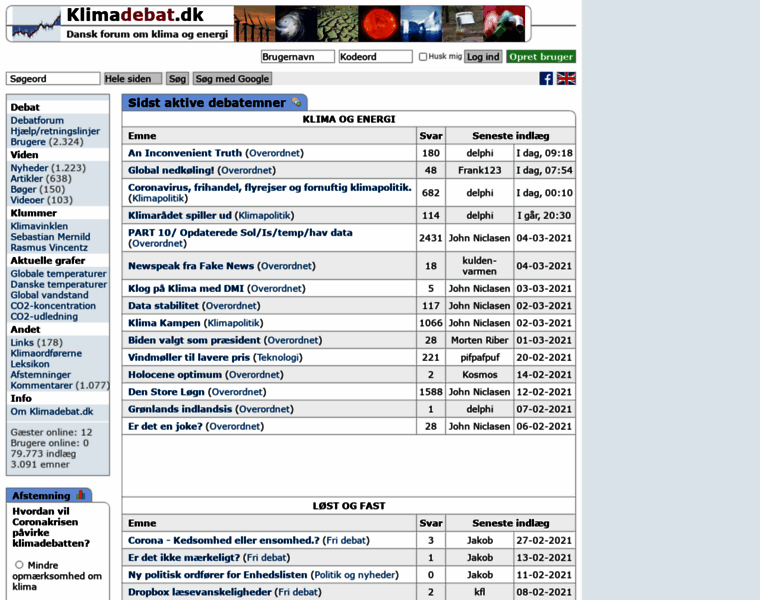760x600 pixels.
Task: Open the Teknologi category link
Action: [x=278, y=357]
